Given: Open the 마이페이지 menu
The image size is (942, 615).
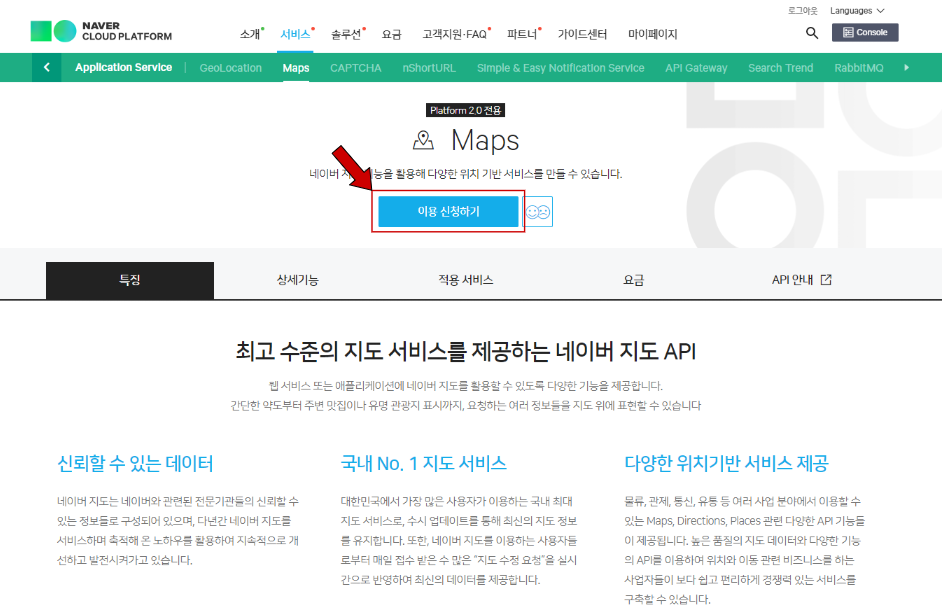Looking at the screenshot, I should pyautogui.click(x=652, y=34).
